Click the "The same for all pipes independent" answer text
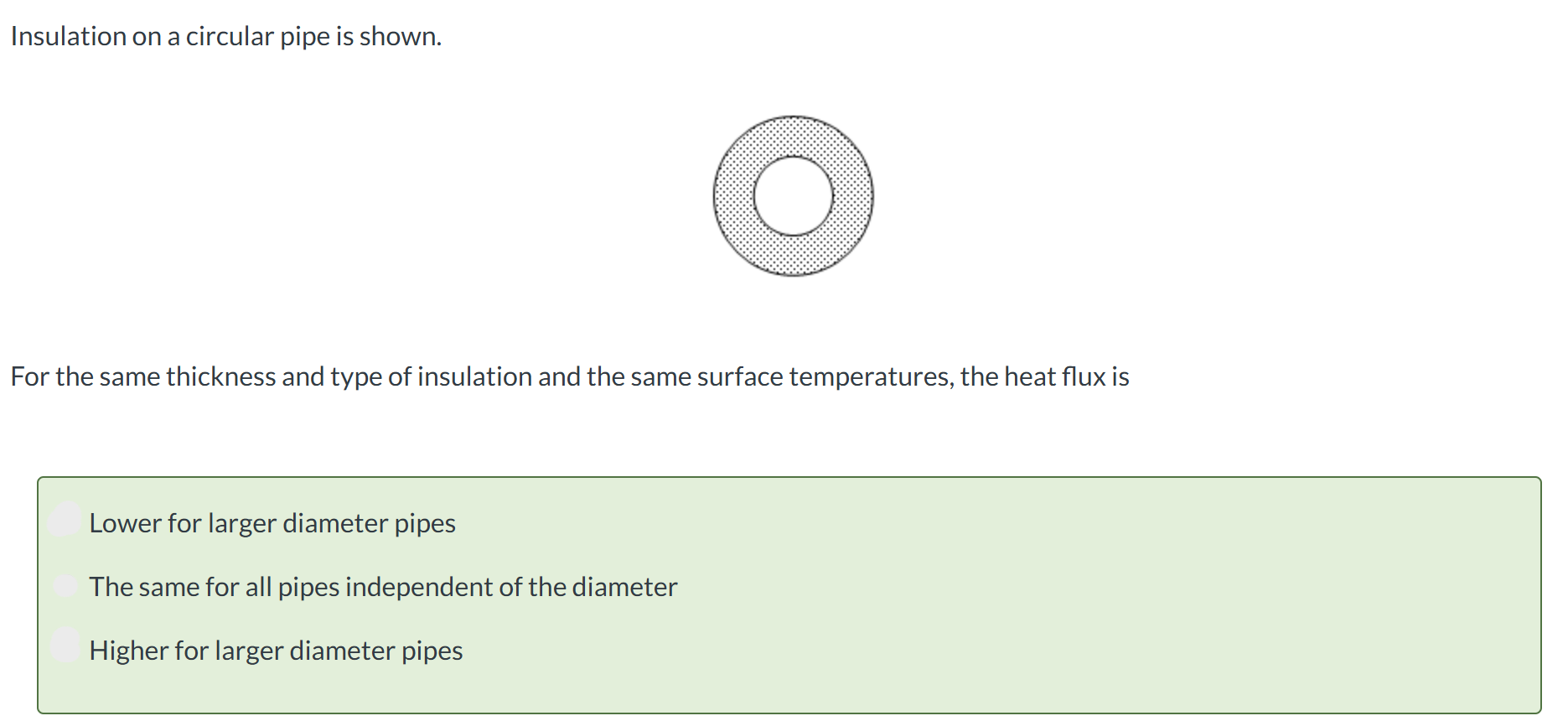Viewport: 1568px width, 721px height. (x=291, y=587)
